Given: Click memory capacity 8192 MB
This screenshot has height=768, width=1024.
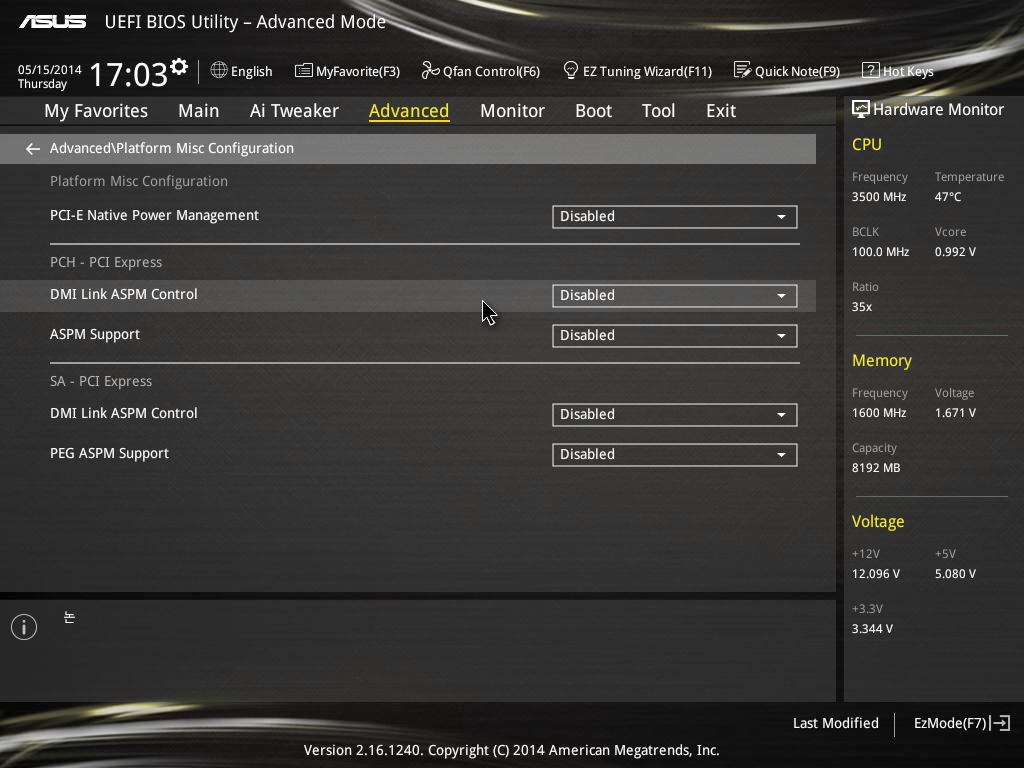Looking at the screenshot, I should (x=876, y=468).
